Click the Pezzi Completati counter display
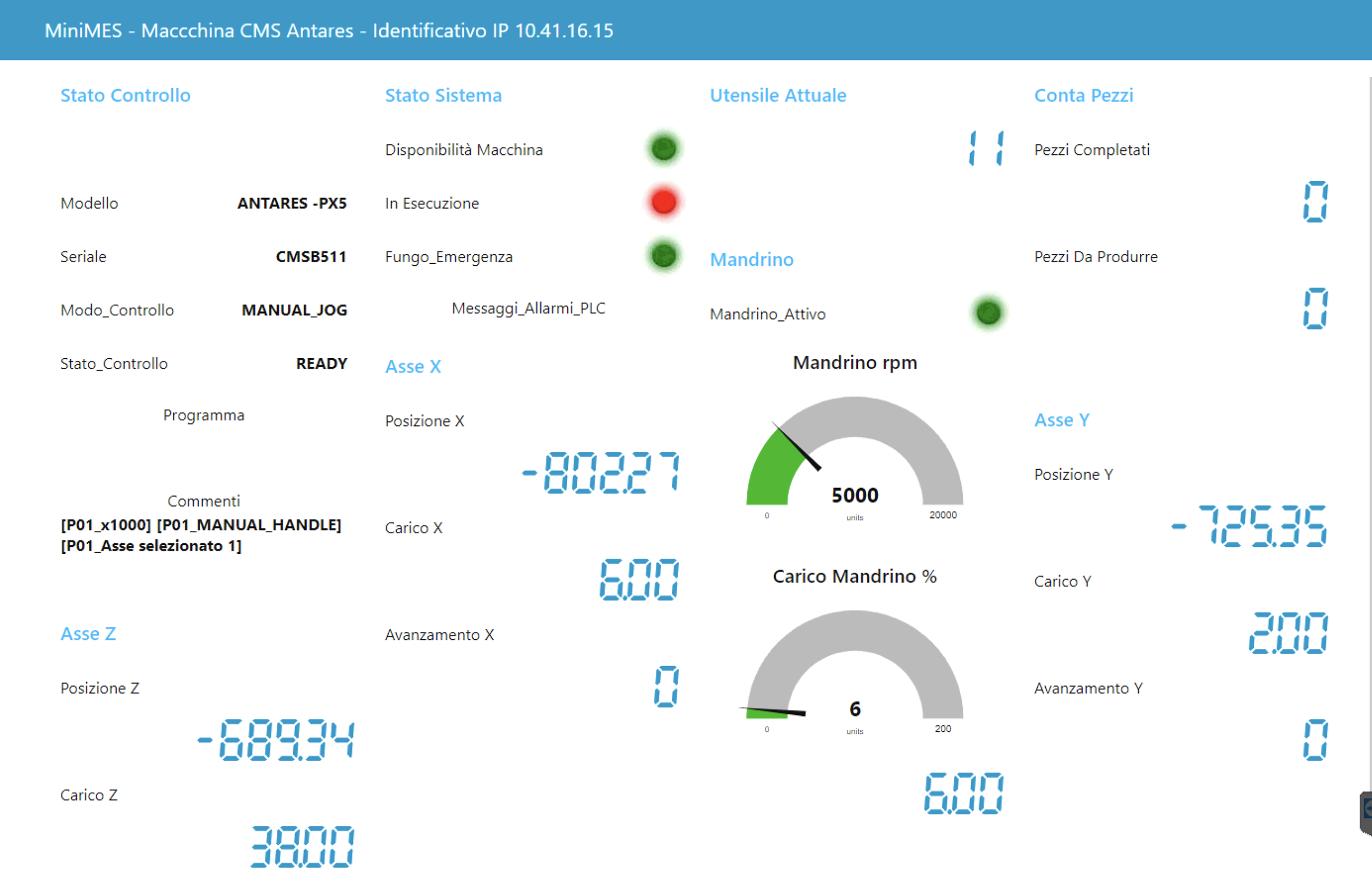The width and height of the screenshot is (1372, 891). [x=1315, y=202]
